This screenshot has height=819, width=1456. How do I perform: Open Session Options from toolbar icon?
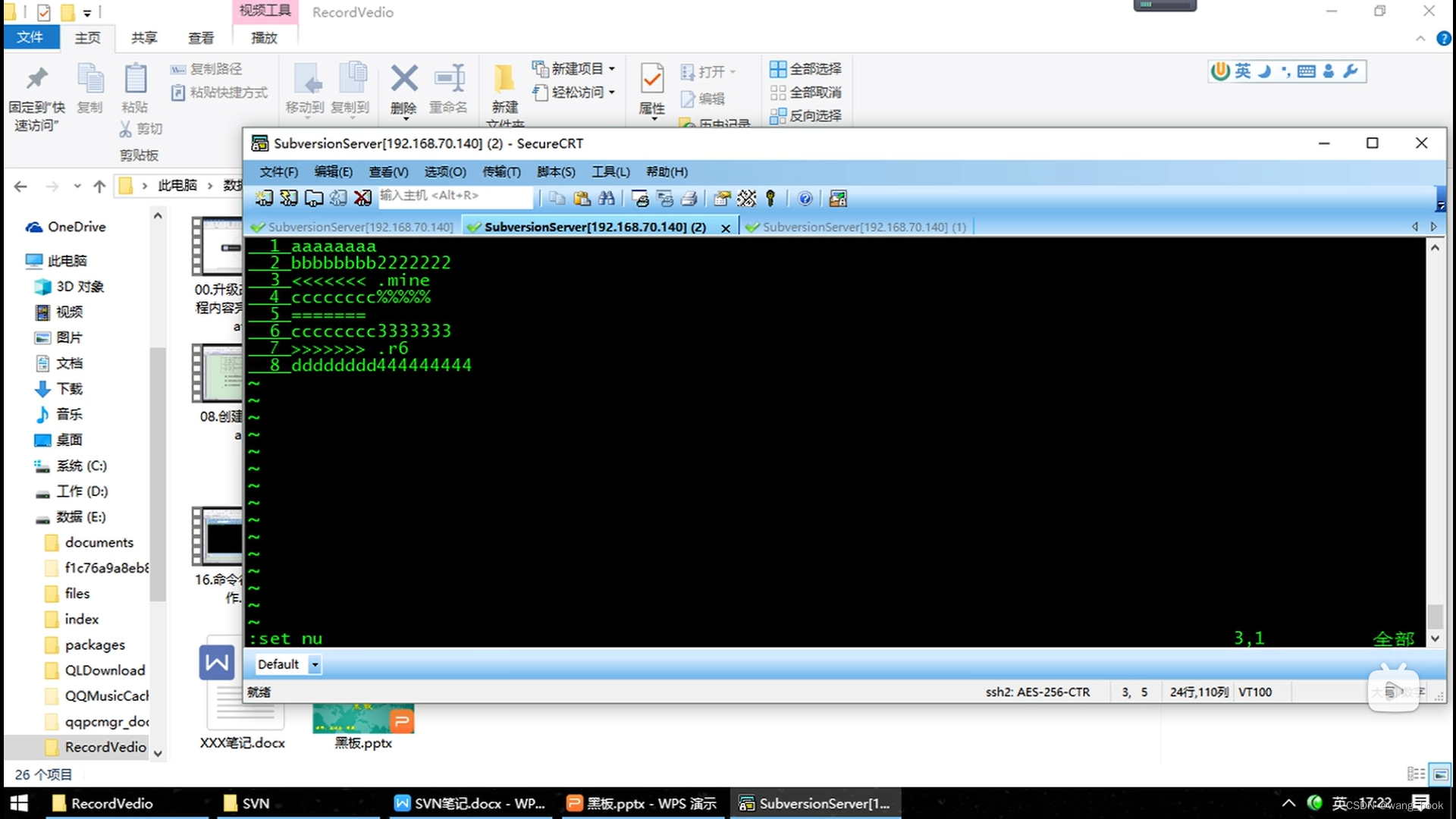coord(722,198)
